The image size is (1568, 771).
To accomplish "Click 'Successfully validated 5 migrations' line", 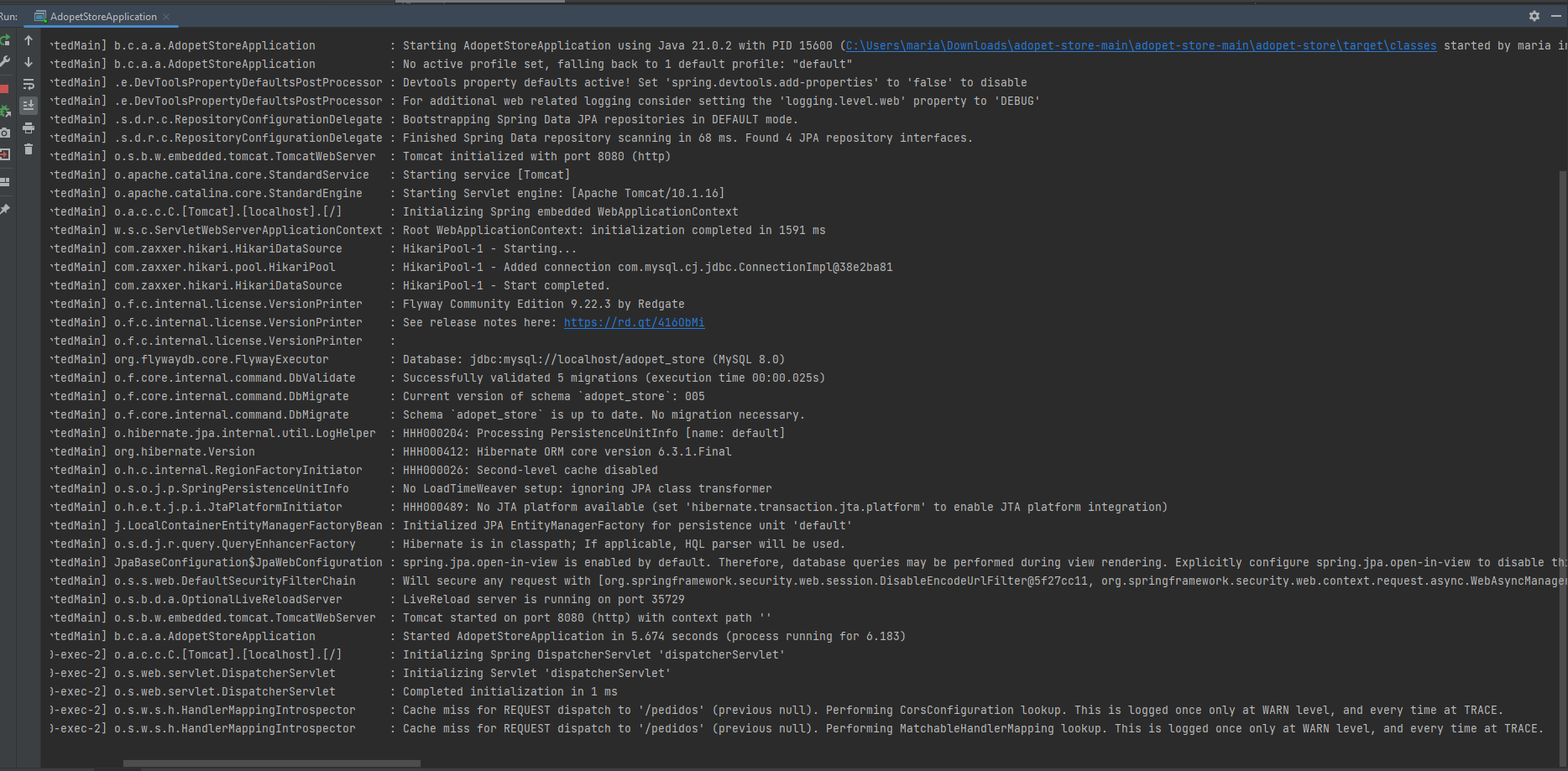I will coord(614,378).
